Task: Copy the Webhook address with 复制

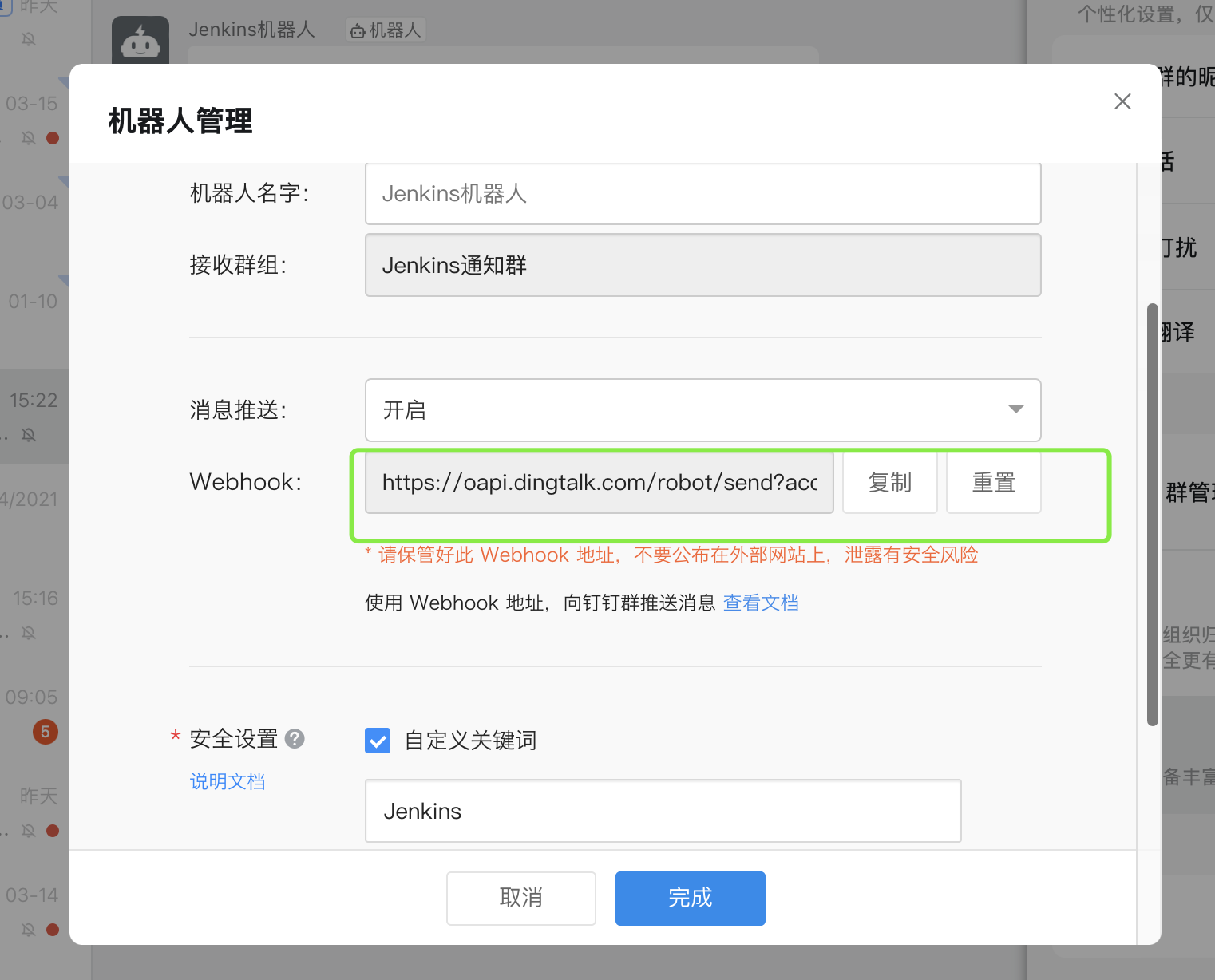Action: pos(890,483)
